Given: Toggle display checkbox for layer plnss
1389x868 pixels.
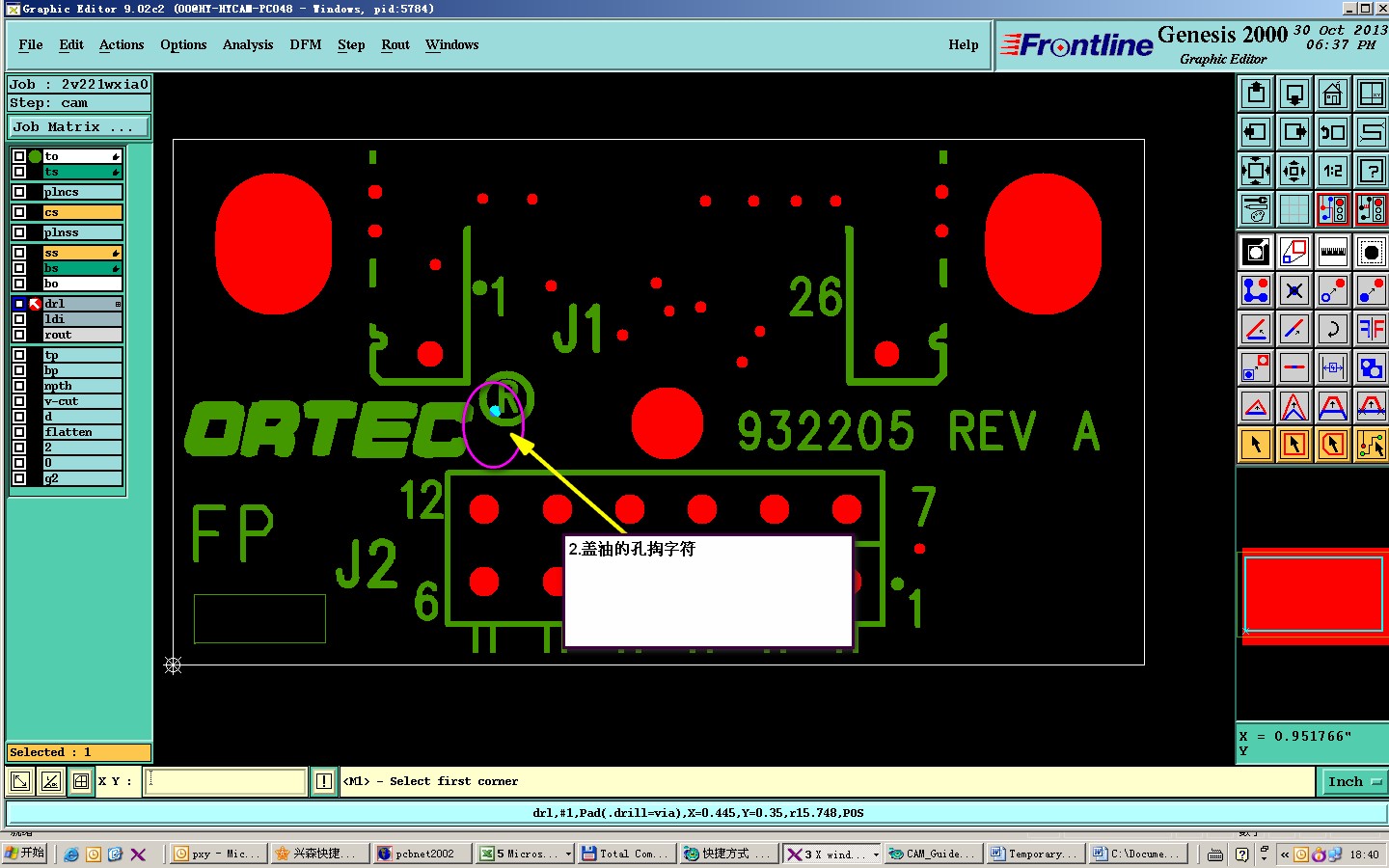Looking at the screenshot, I should pos(19,232).
